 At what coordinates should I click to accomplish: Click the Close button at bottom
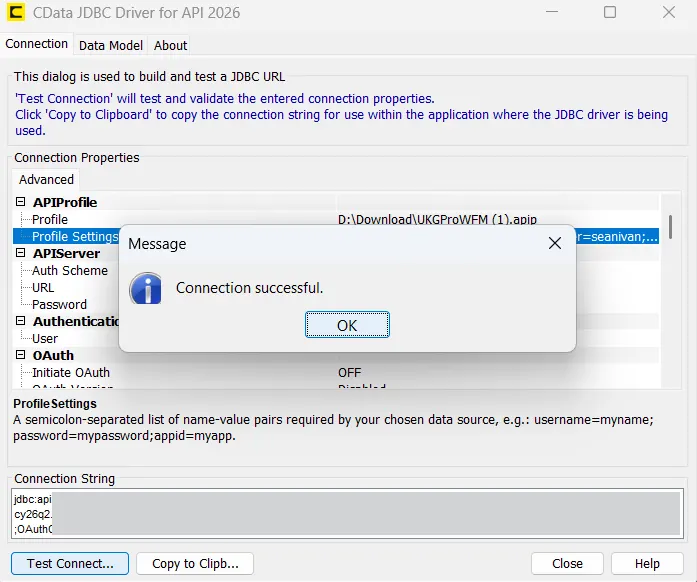click(x=567, y=564)
